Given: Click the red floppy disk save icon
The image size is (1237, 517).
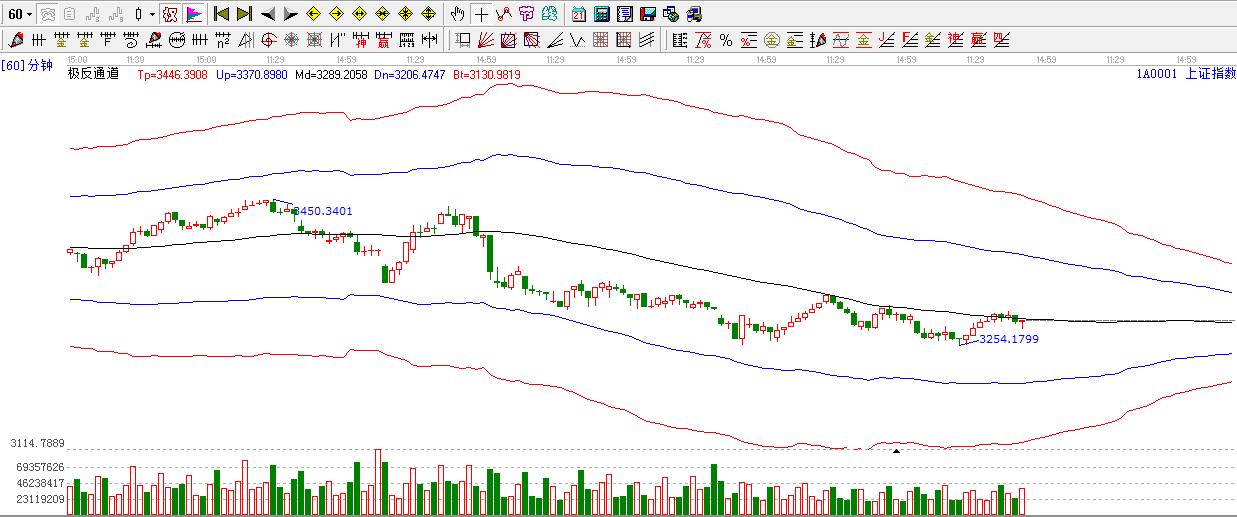Looking at the screenshot, I should (648, 14).
